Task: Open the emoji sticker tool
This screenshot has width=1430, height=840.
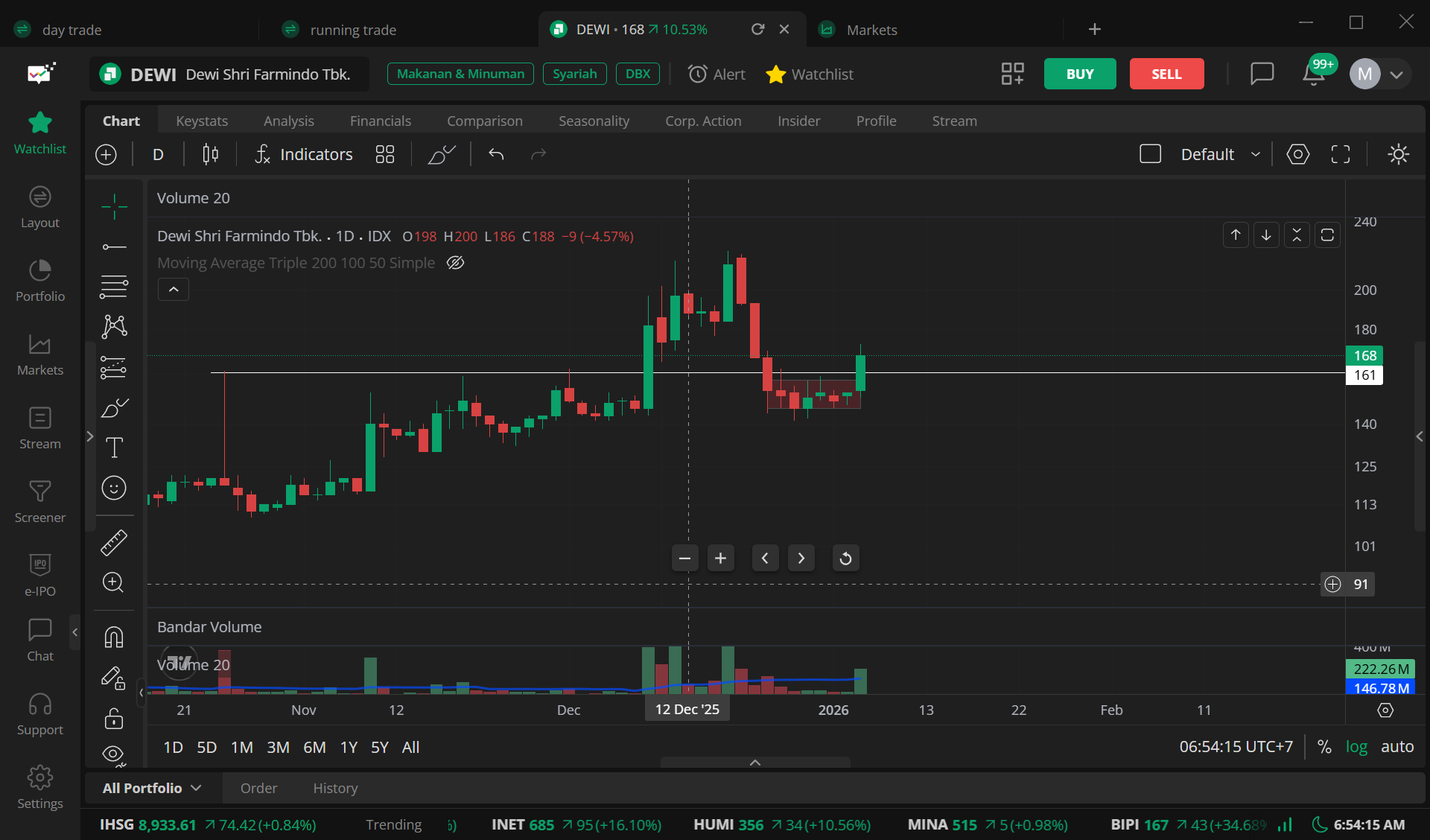Action: tap(114, 488)
